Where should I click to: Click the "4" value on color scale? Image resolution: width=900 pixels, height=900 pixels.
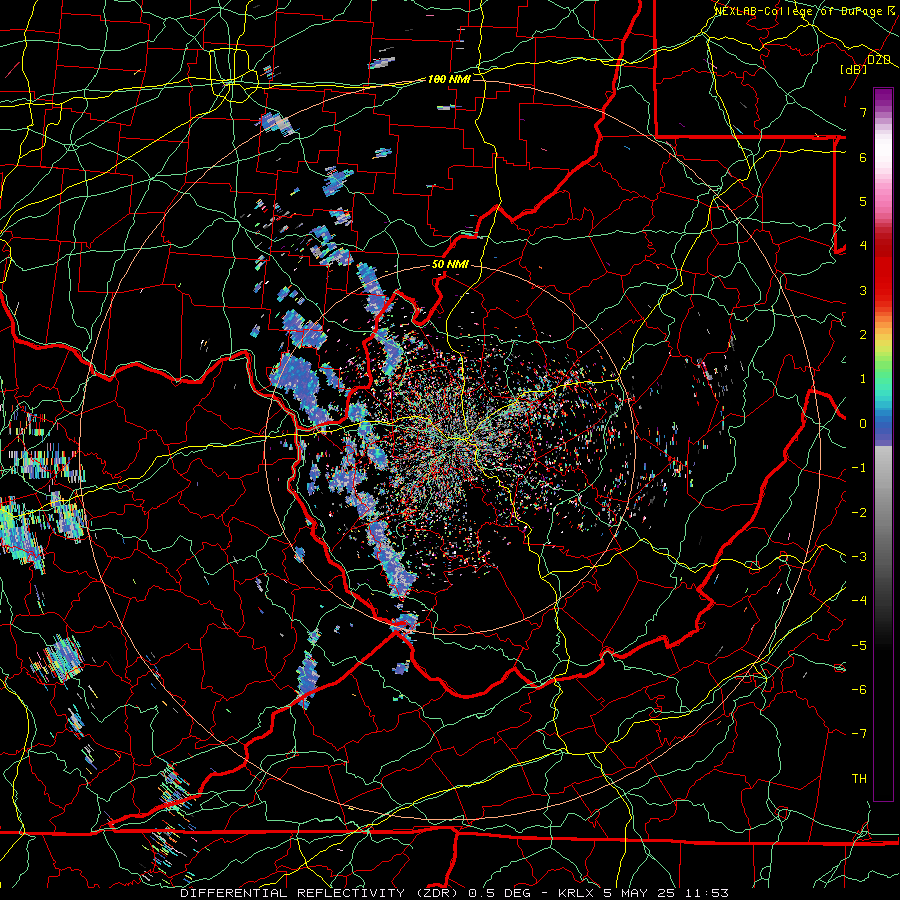pos(863,246)
